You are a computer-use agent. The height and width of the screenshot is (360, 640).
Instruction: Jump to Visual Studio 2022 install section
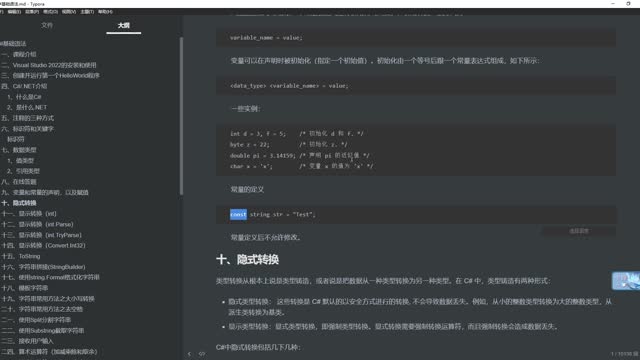(49, 65)
